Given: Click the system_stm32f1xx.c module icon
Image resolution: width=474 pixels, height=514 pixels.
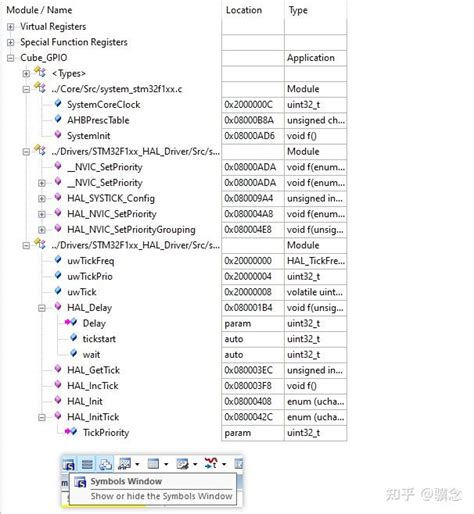Looking at the screenshot, I should tap(40, 88).
